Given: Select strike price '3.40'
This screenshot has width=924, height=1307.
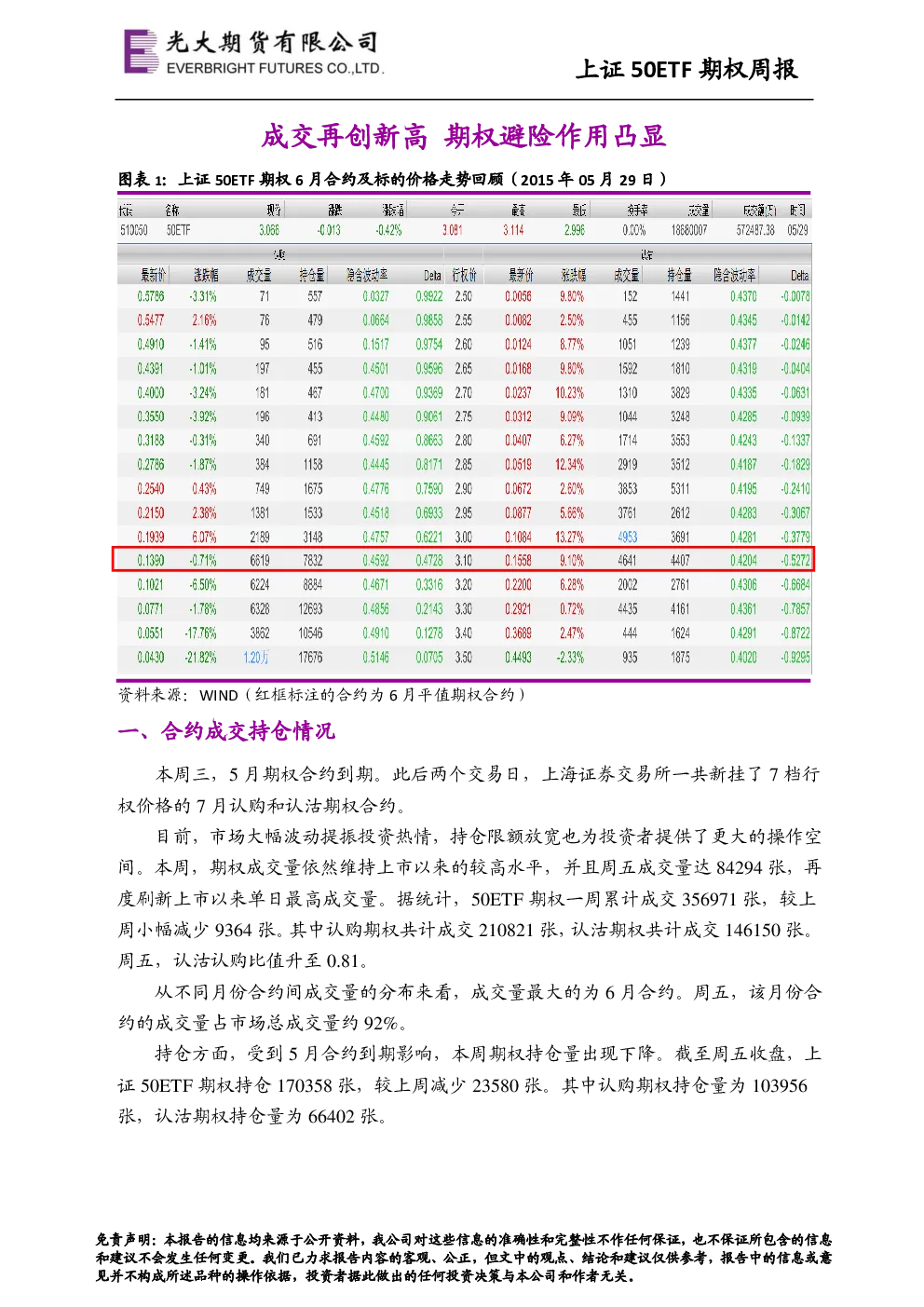Looking at the screenshot, I should click(464, 633).
